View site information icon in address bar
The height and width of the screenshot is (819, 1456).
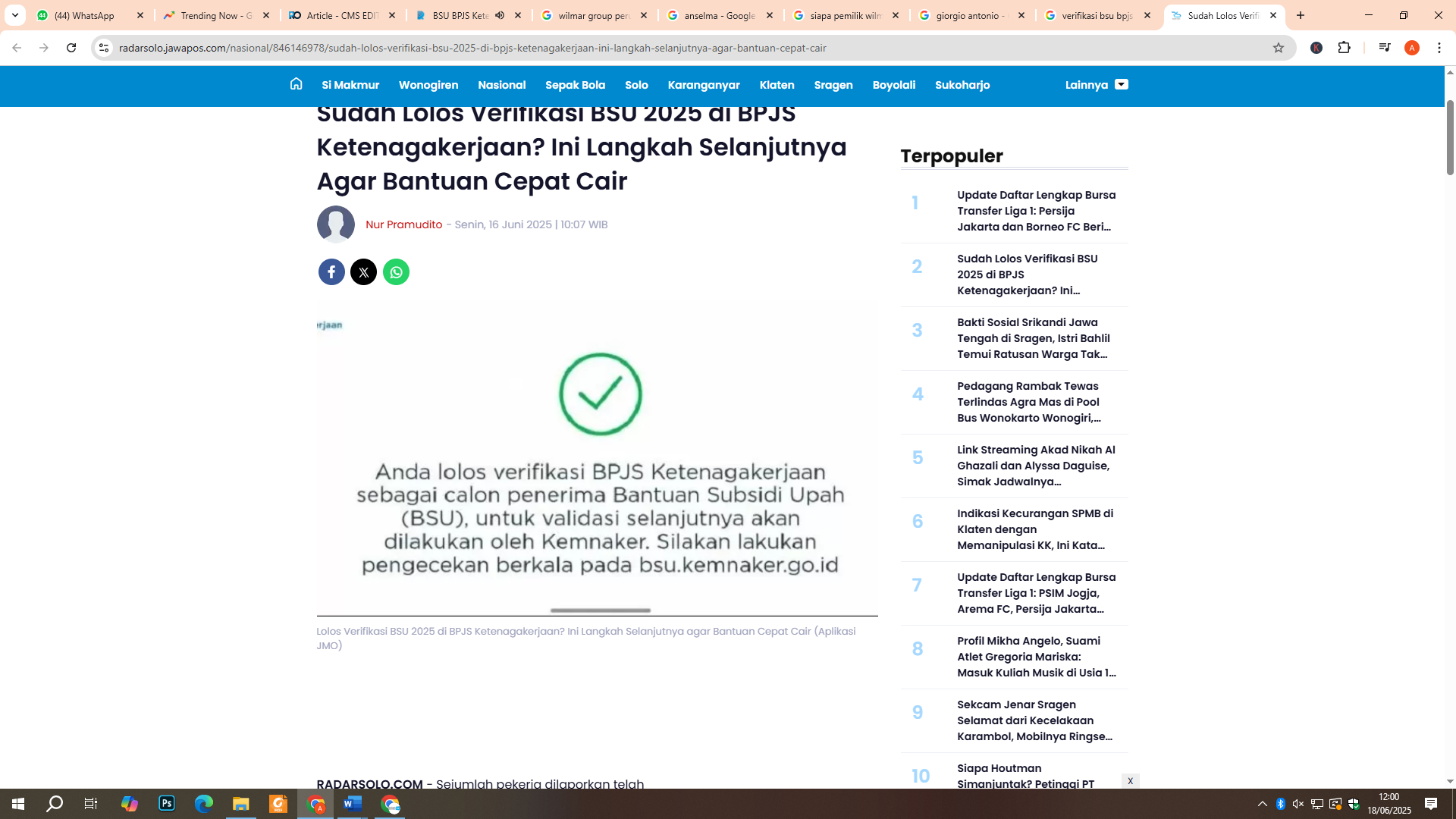point(104,48)
